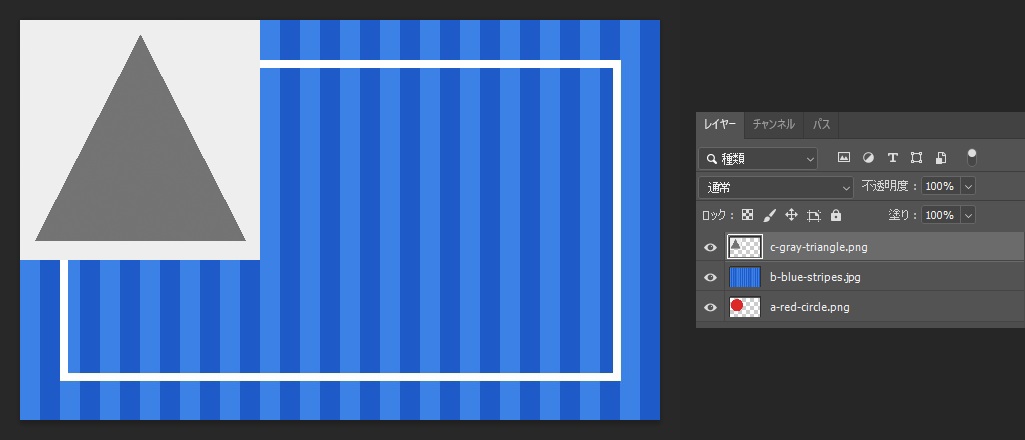Image resolution: width=1025 pixels, height=440 pixels.
Task: Lock all padlock icon
Action: click(836, 215)
